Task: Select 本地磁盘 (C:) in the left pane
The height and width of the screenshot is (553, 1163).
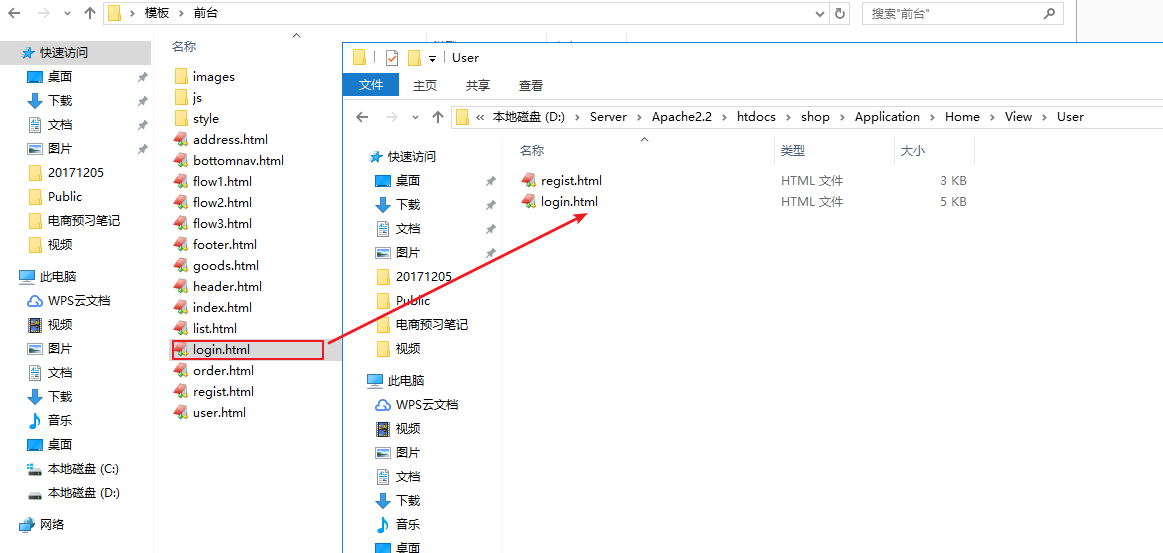Action: 83,469
